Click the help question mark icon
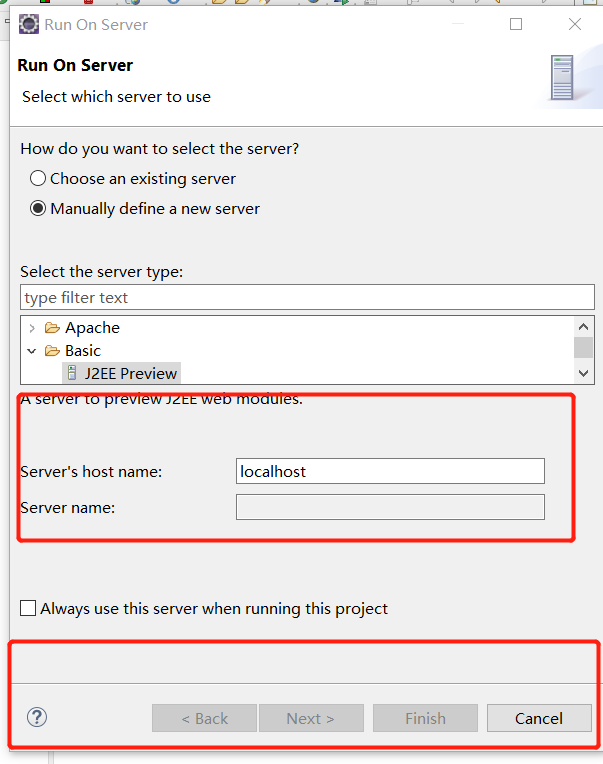This screenshot has width=603, height=764. pos(37,717)
